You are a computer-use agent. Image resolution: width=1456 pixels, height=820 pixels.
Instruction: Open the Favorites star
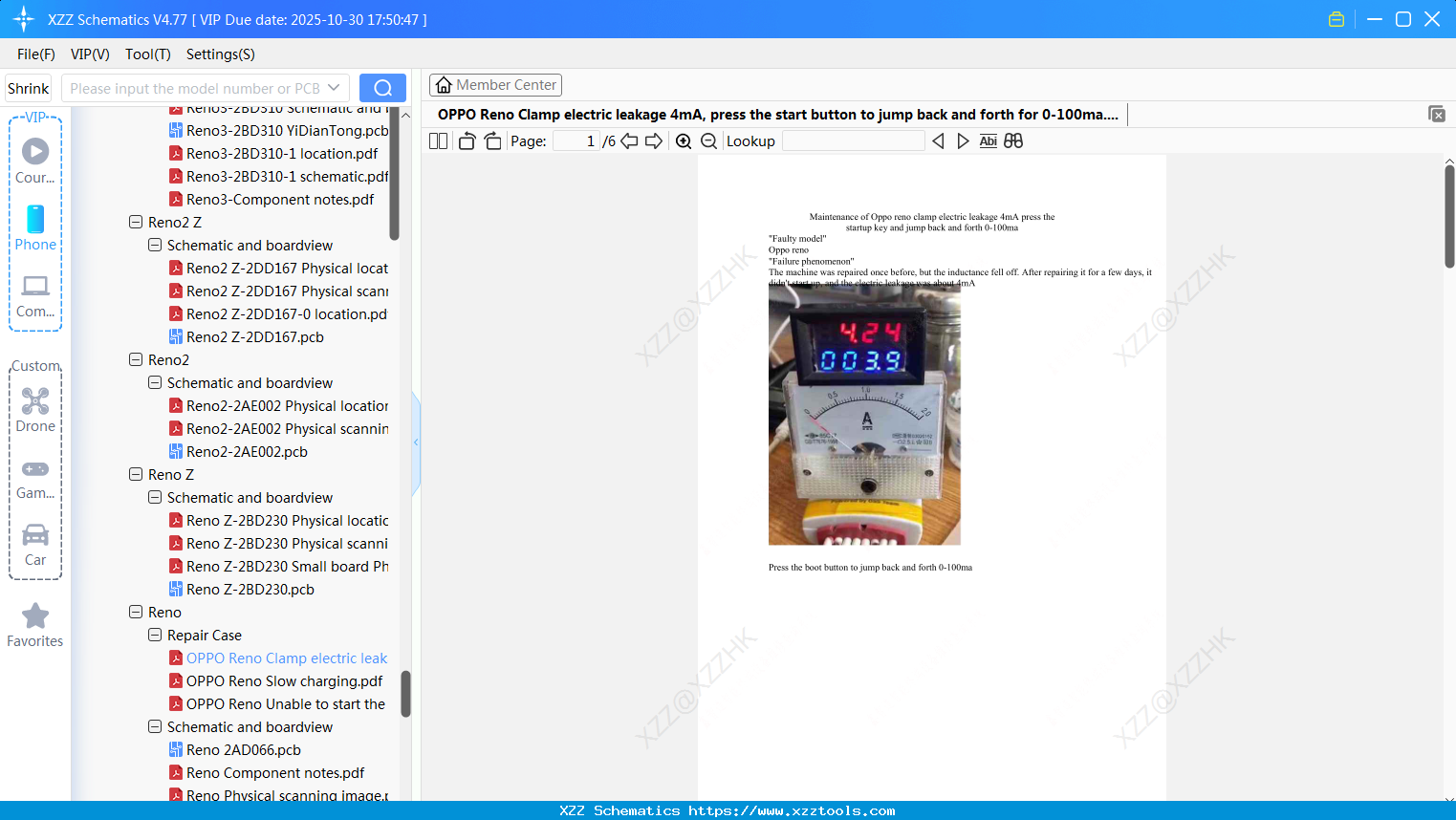[x=35, y=625]
